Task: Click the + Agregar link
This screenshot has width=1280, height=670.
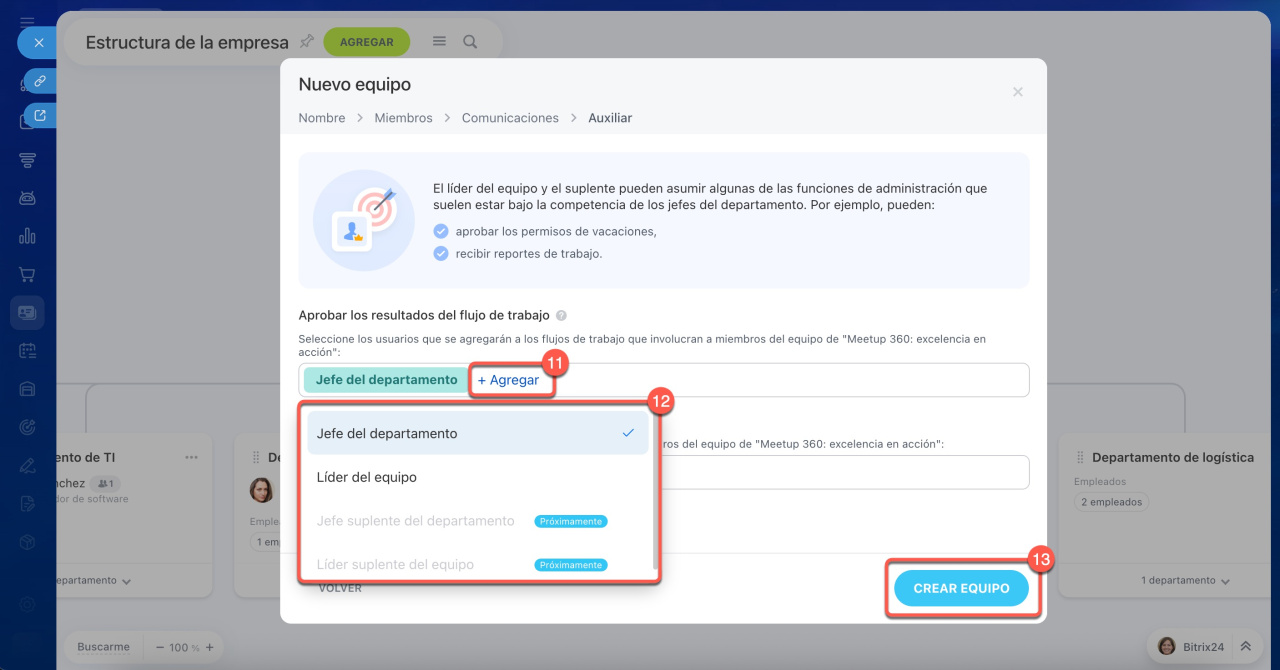Action: coord(508,380)
